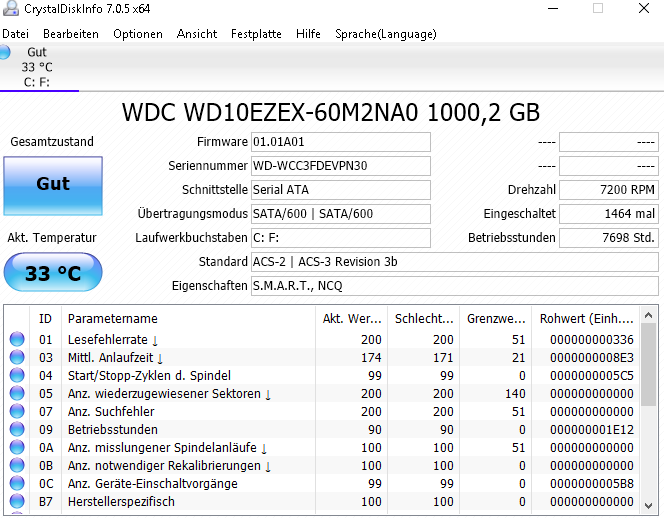
Task: Click status icon for Anz. notwendiger Rekalibrierungen
Action: pyautogui.click(x=17, y=465)
